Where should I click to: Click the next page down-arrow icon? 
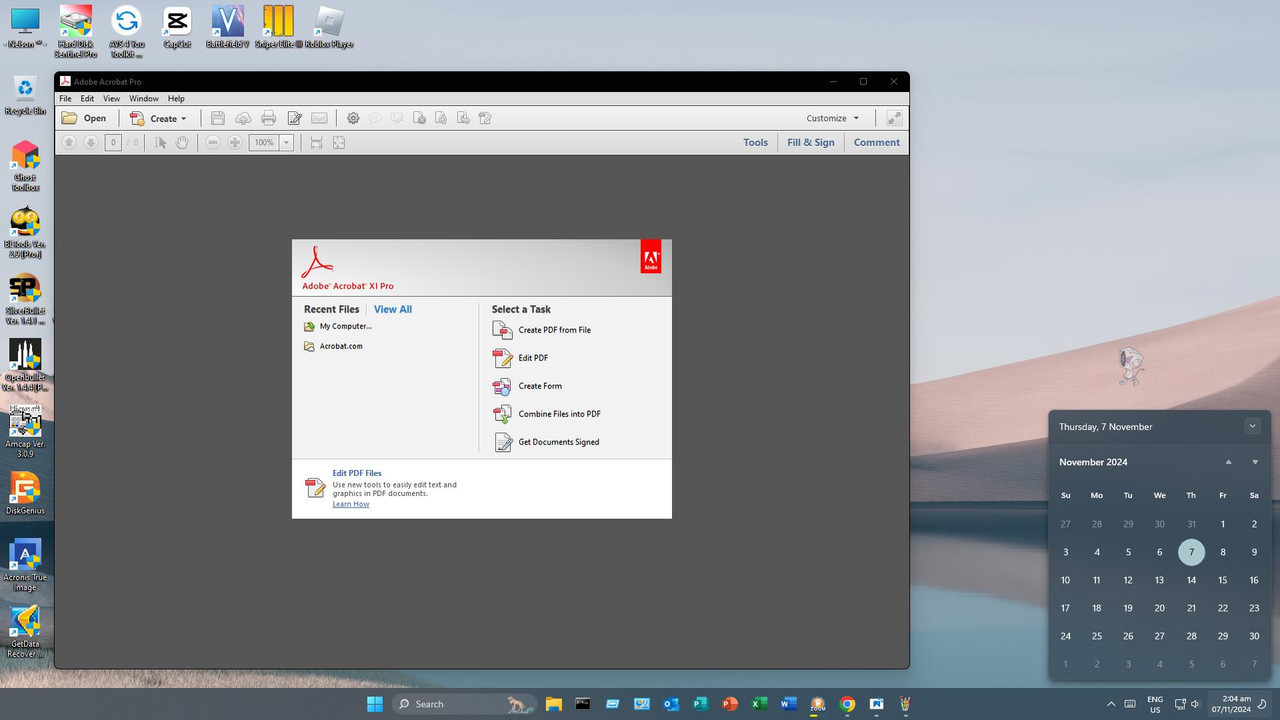pyautogui.click(x=90, y=143)
